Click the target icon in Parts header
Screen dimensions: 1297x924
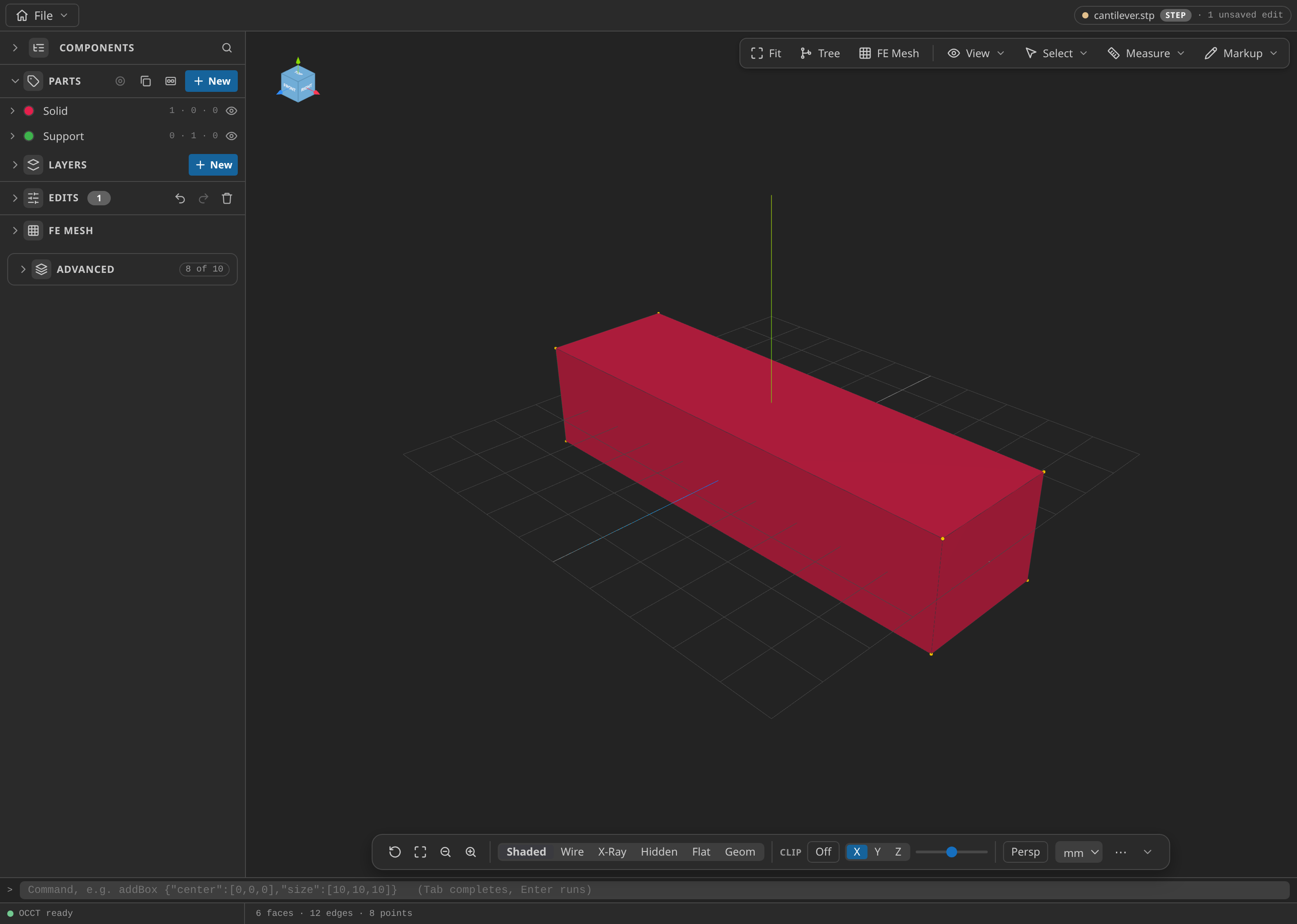[x=120, y=81]
